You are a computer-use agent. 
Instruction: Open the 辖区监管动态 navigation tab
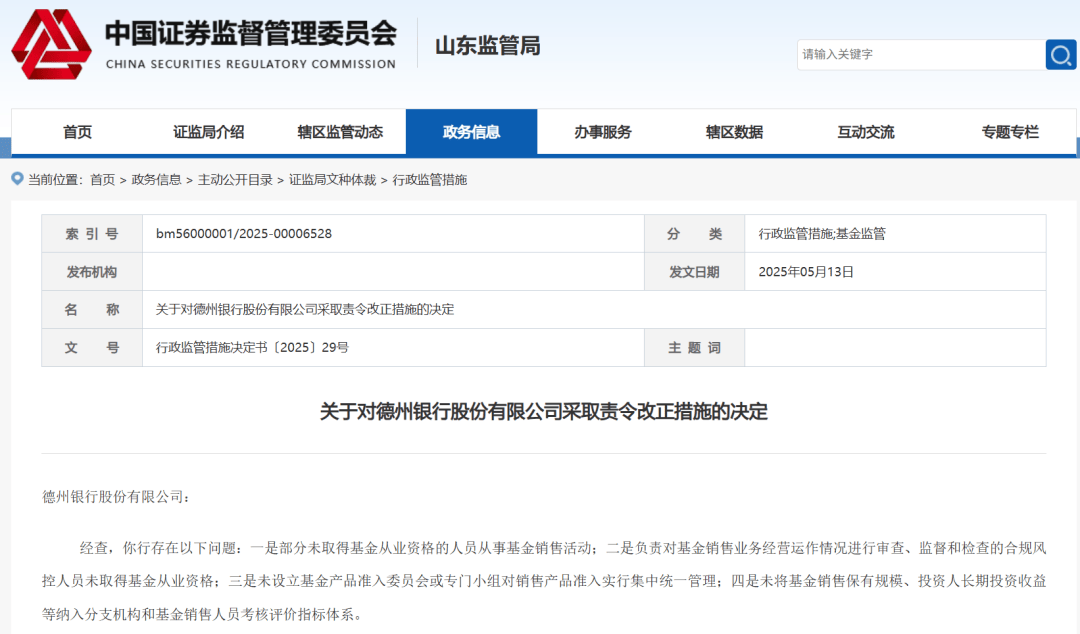[x=340, y=132]
